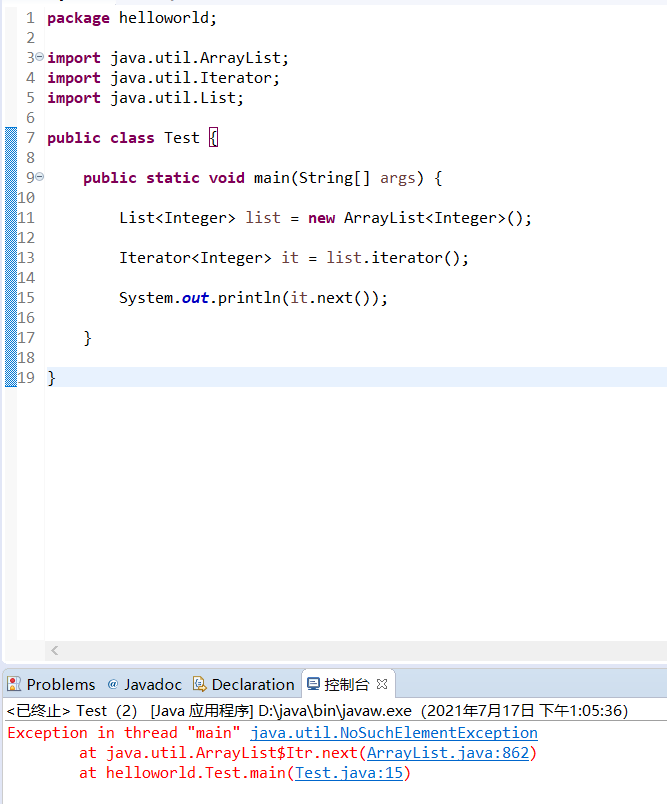Click the 'list.iterator()' statement

(397, 258)
